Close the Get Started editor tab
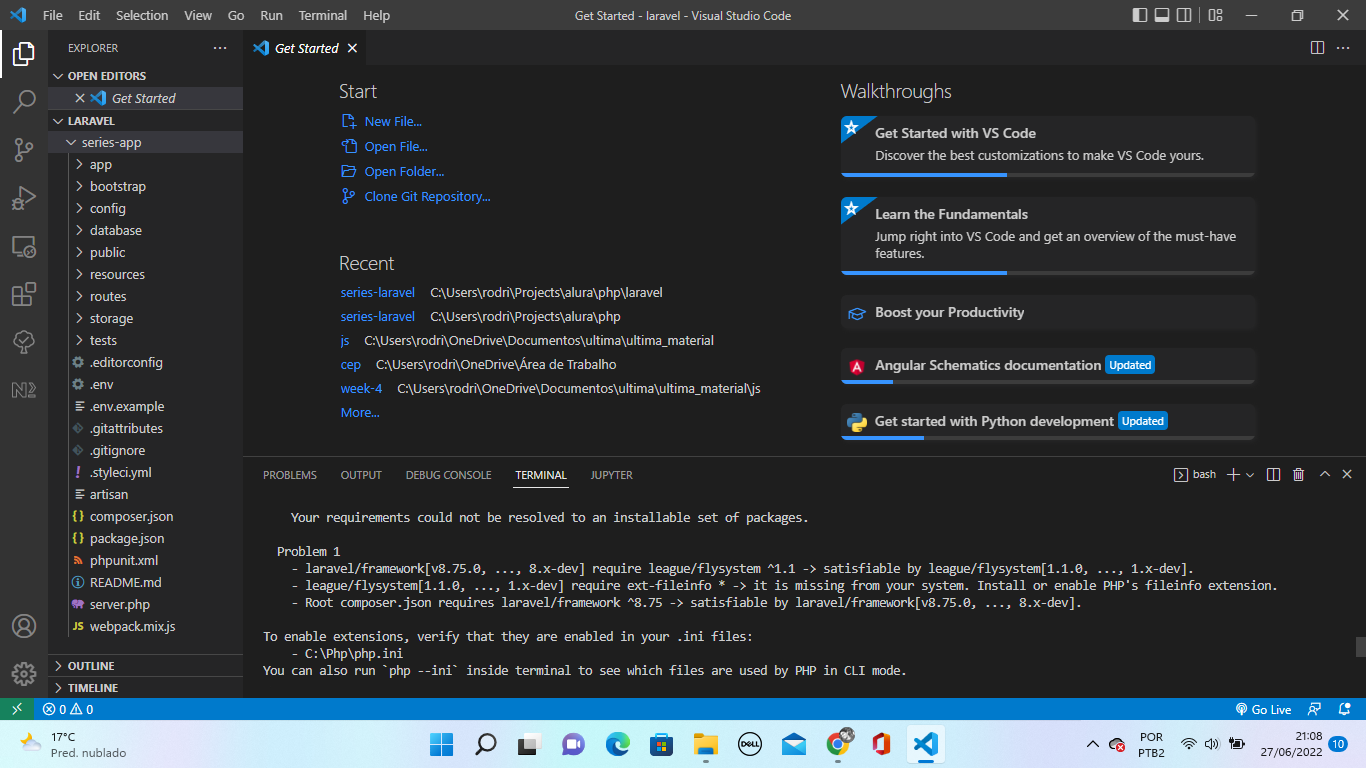This screenshot has width=1366, height=768. (352, 48)
